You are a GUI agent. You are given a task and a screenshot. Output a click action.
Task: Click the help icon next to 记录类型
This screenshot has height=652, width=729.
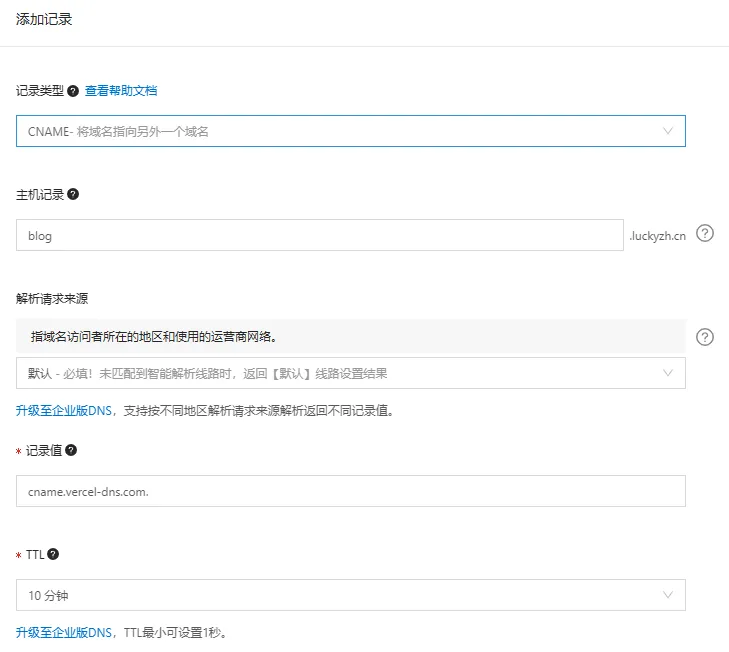73,91
